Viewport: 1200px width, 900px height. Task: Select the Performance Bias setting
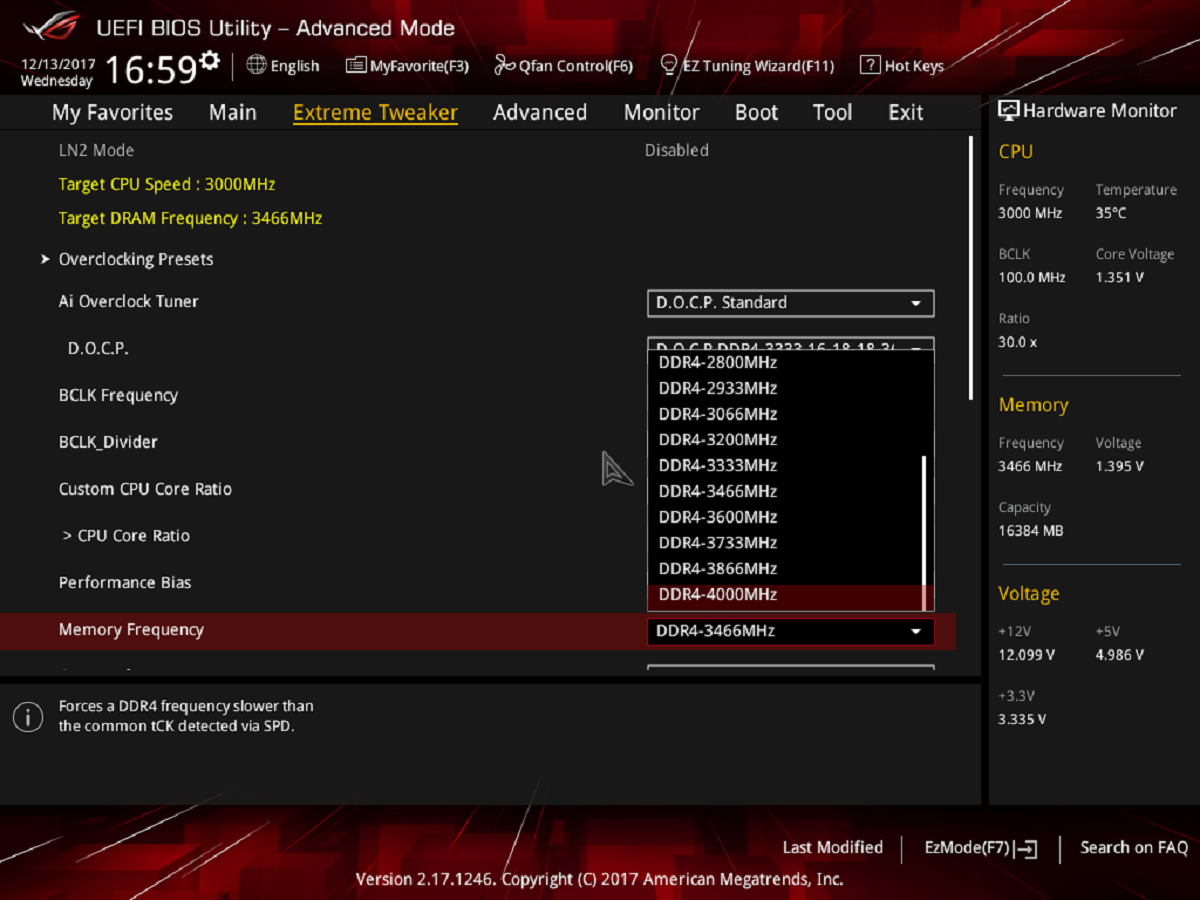(x=125, y=582)
